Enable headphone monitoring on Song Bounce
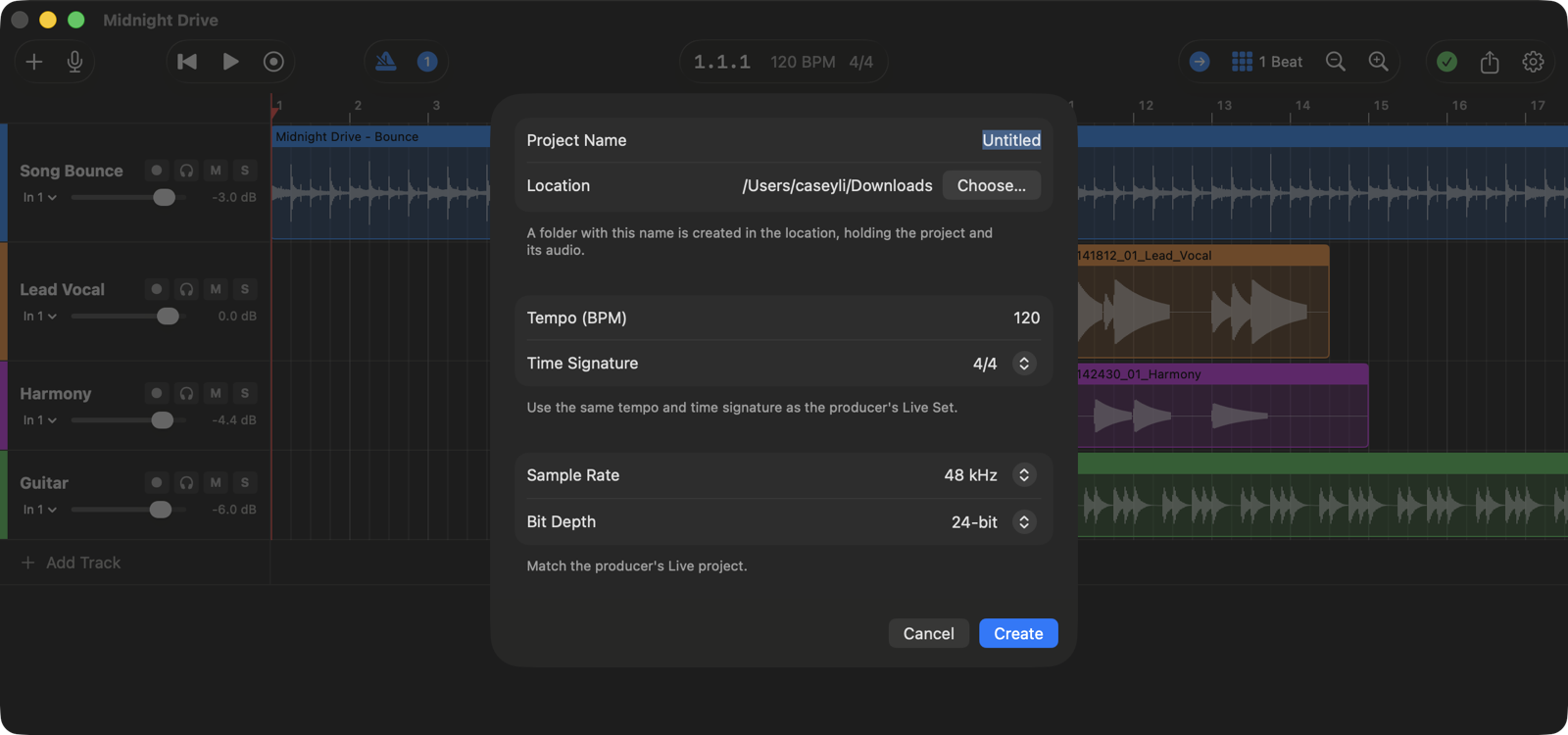Viewport: 1568px width, 735px height. tap(186, 171)
